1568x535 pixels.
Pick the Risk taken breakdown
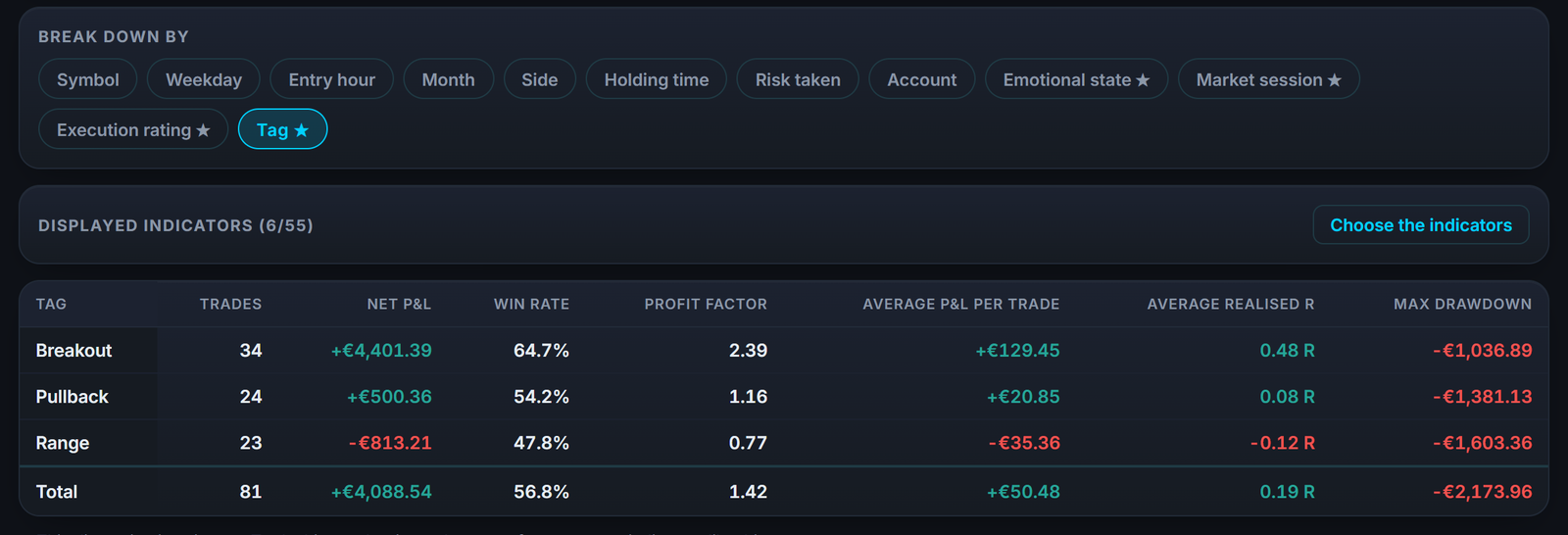click(x=798, y=79)
